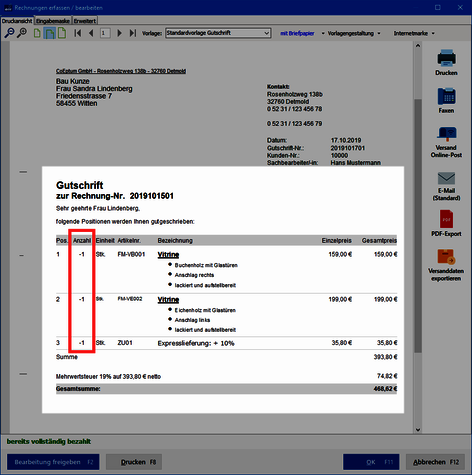Click the E-Mail (Standard) envelope icon
This screenshot has width=472, height=475.
pos(446,178)
